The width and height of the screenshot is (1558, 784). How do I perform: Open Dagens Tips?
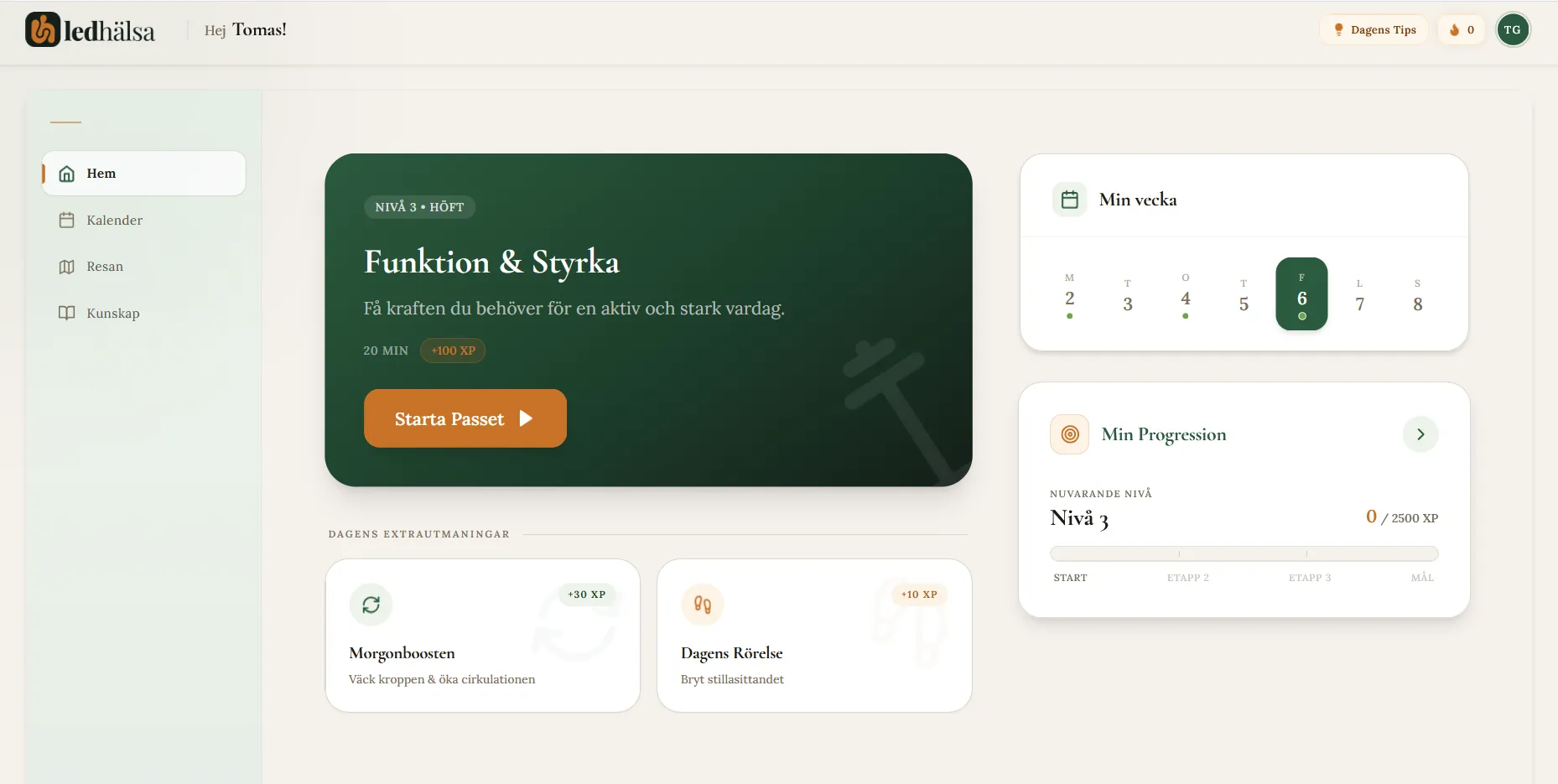point(1373,29)
